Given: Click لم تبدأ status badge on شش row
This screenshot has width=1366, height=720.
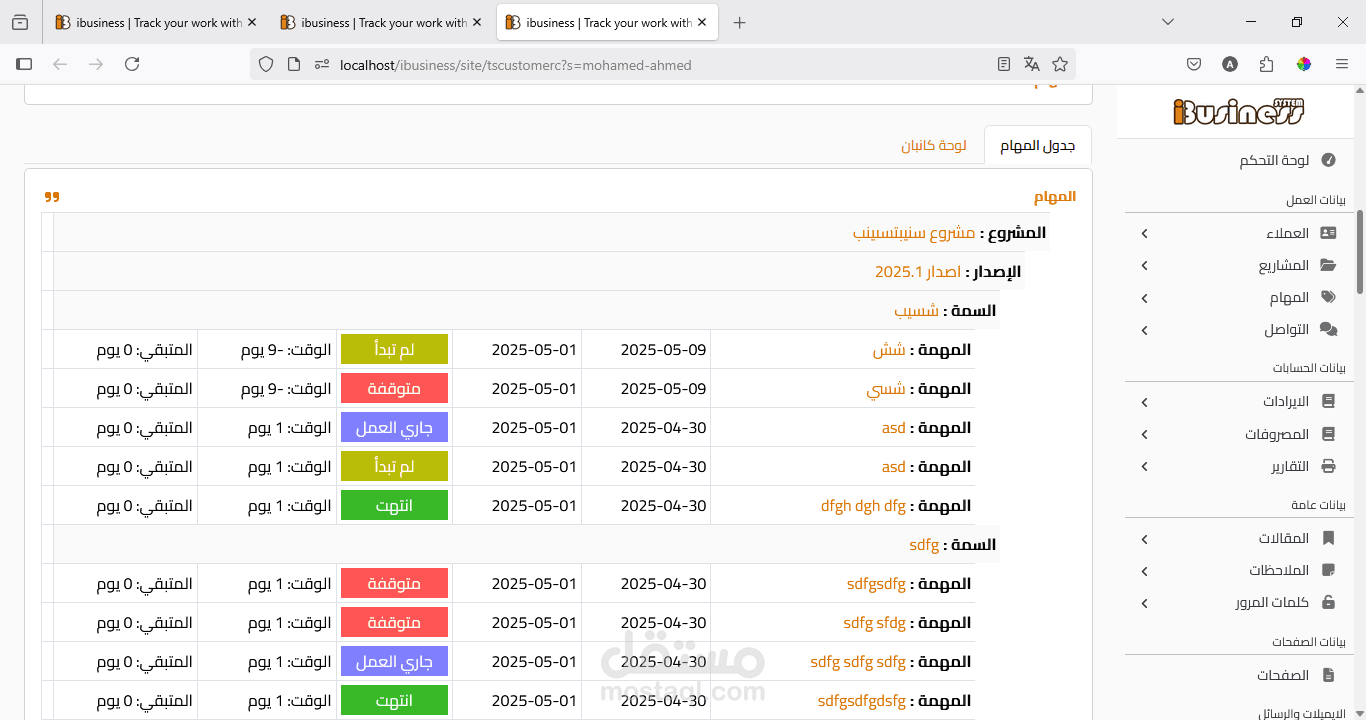Looking at the screenshot, I should (394, 350).
